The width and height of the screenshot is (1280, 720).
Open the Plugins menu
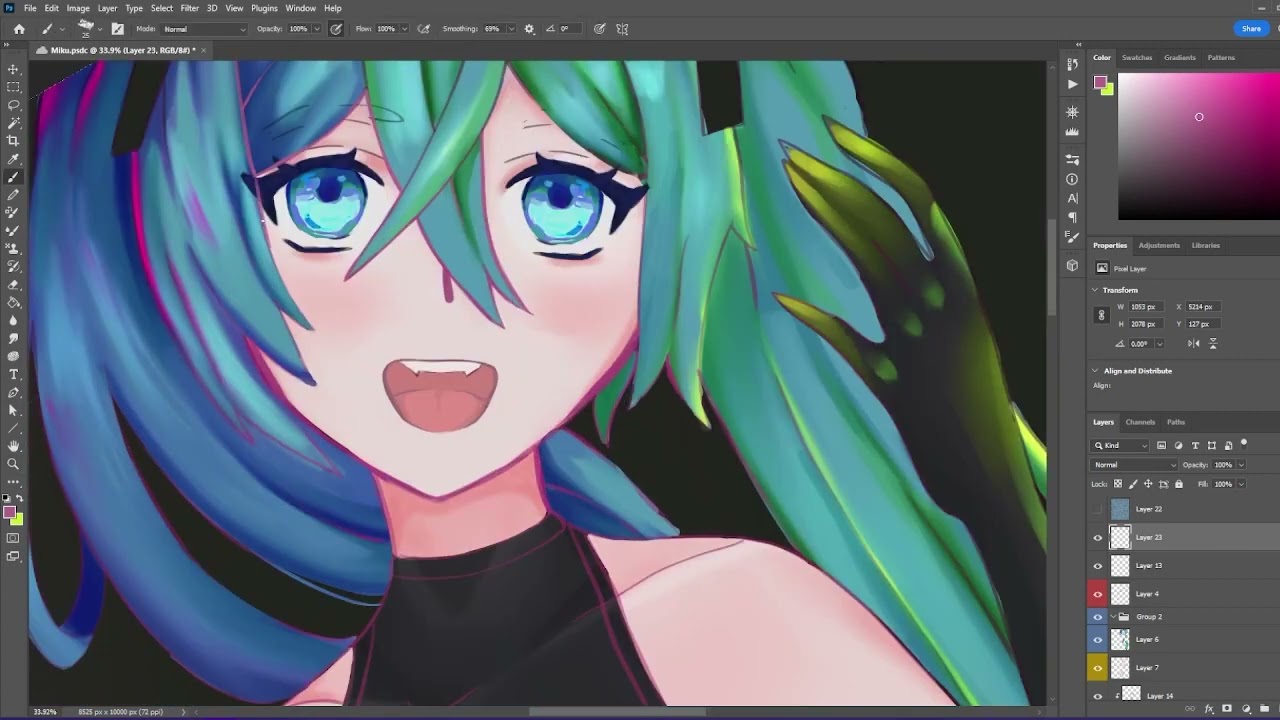click(264, 8)
